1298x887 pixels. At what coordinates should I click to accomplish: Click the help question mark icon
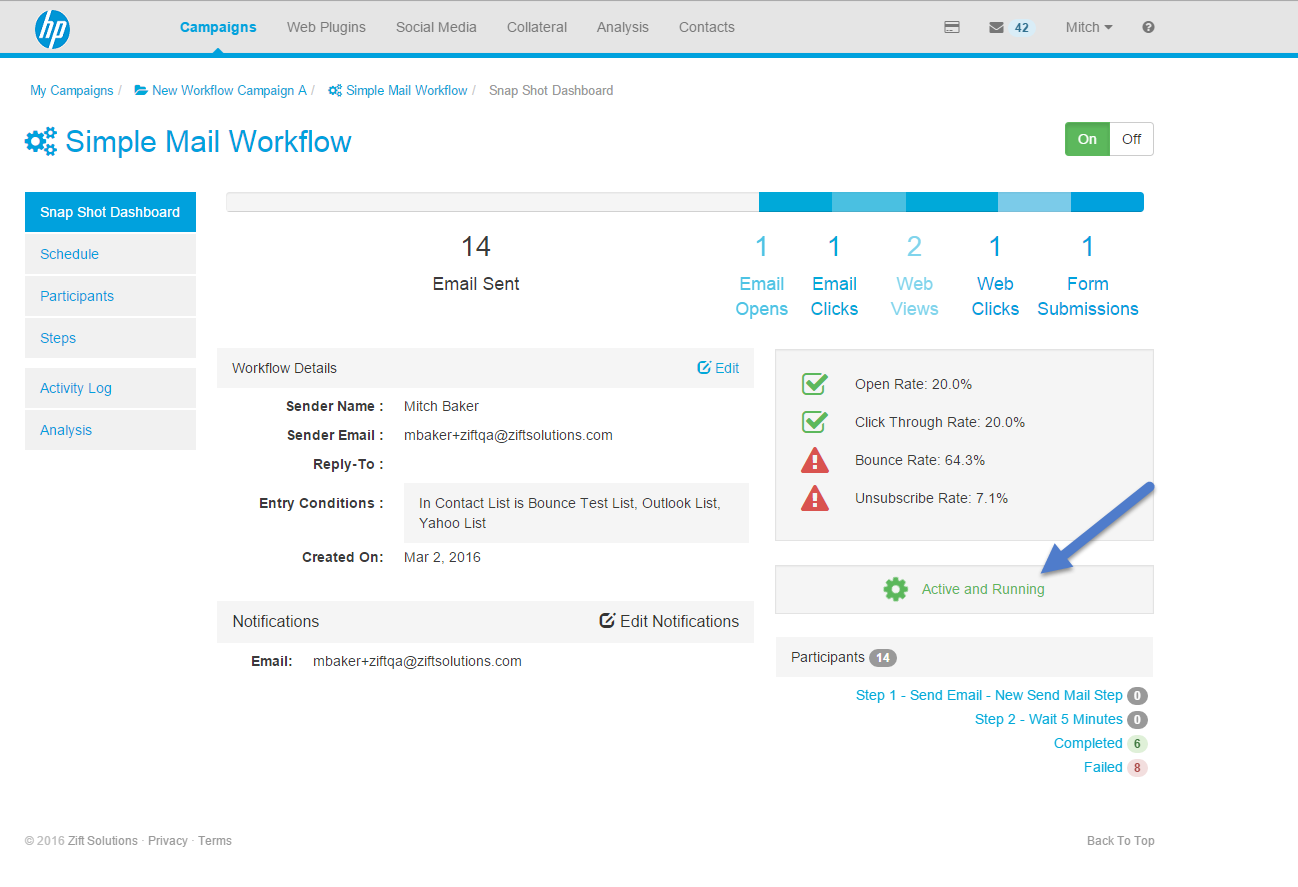[1148, 28]
